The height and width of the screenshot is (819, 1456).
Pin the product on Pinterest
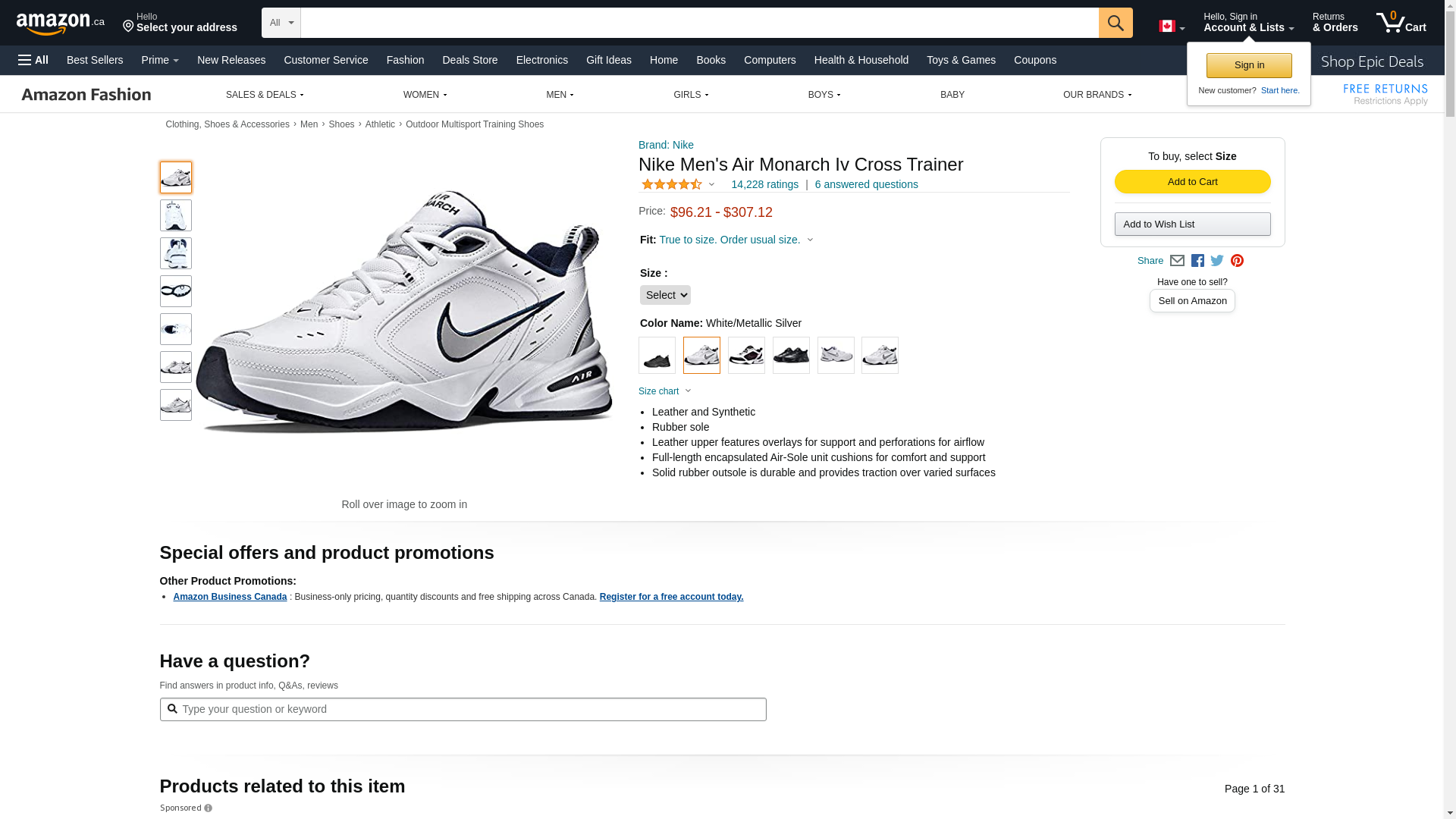click(x=1237, y=261)
